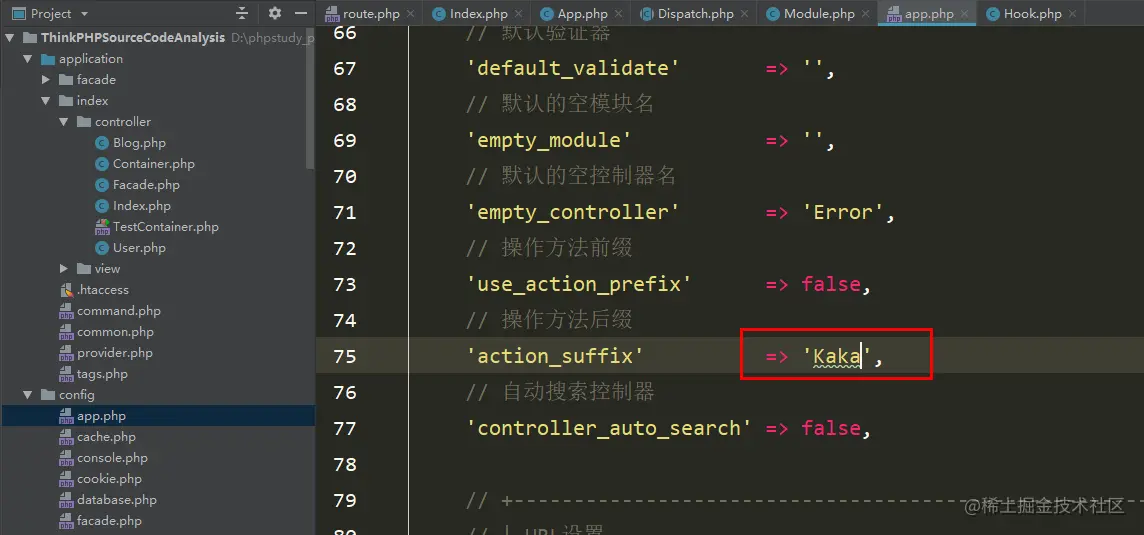
Task: Select cookie.php in project tree
Action: point(109,479)
